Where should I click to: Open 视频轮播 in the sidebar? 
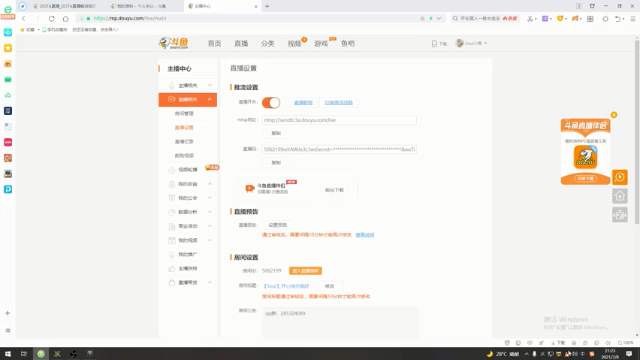tap(188, 169)
